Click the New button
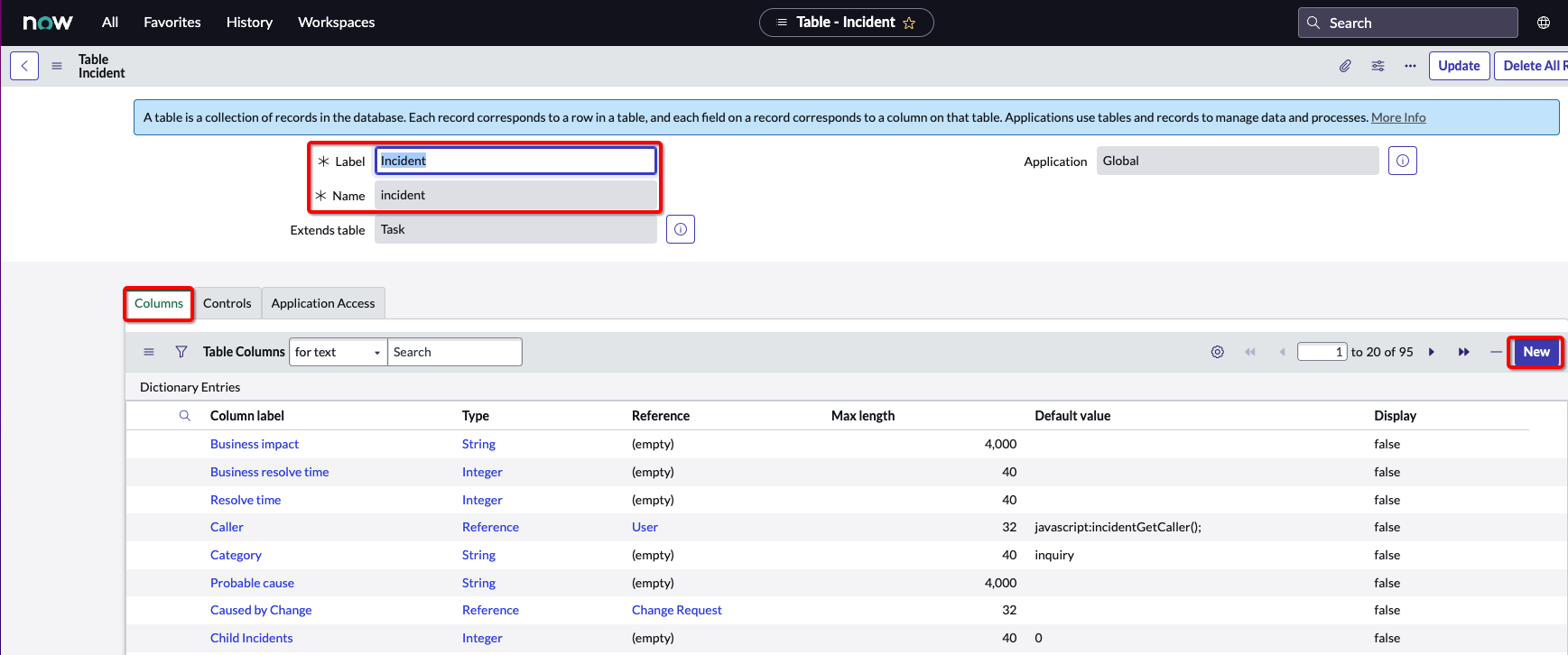This screenshot has width=1568, height=655. (x=1536, y=352)
